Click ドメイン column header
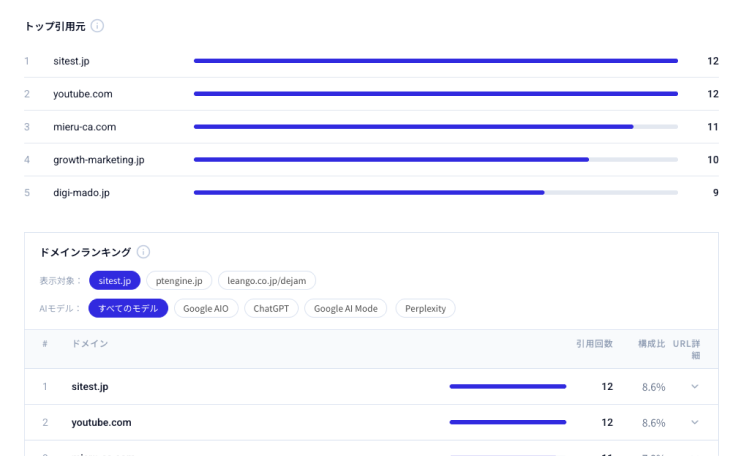The width and height of the screenshot is (740, 456). (x=90, y=344)
